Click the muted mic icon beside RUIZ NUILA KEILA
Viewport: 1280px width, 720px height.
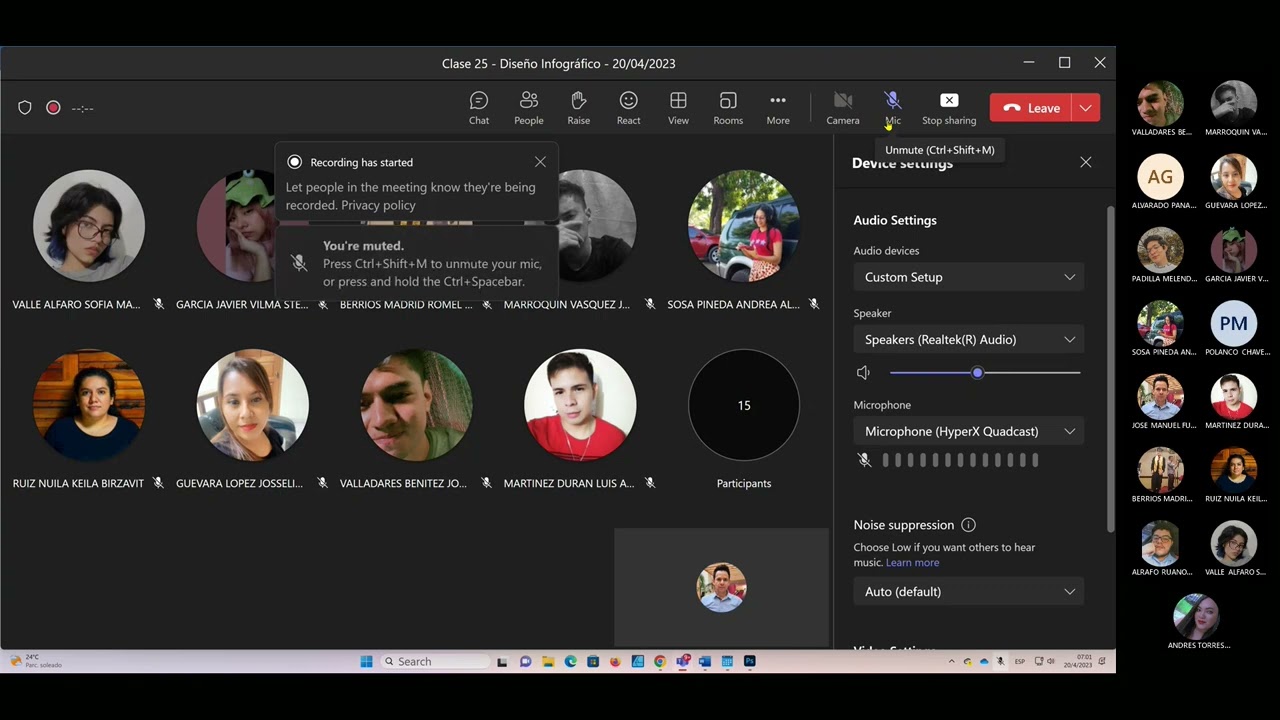coord(158,483)
